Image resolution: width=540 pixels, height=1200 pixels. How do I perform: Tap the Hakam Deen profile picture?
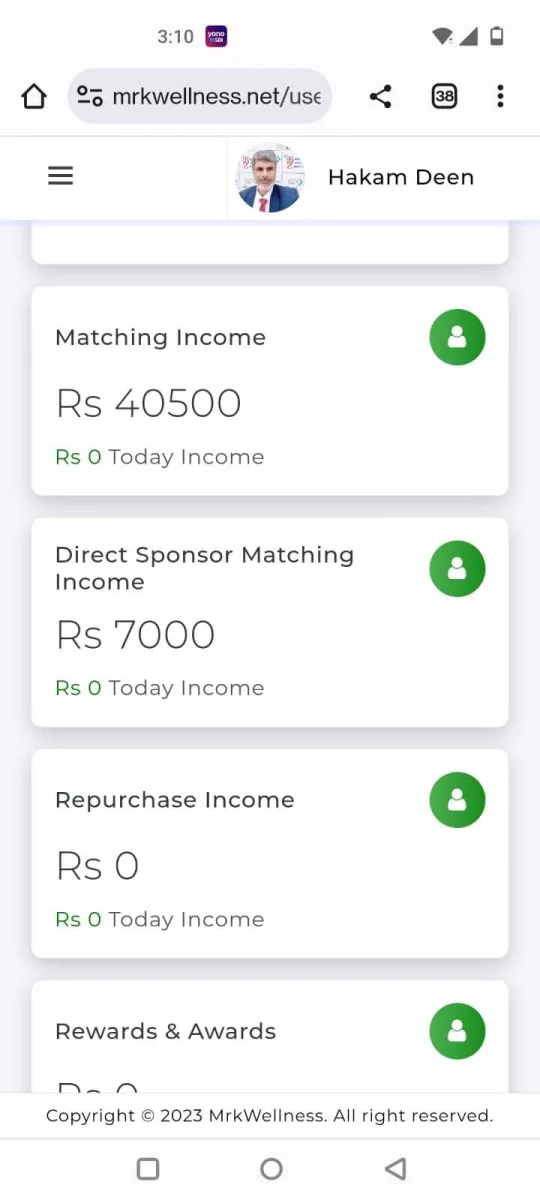(269, 177)
